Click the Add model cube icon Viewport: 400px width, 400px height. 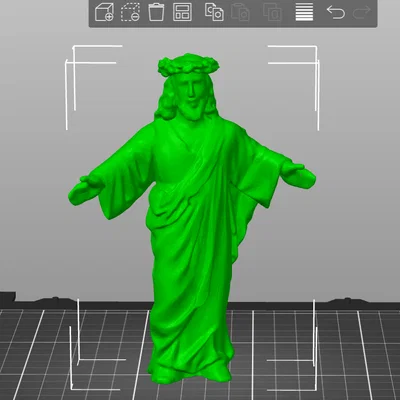coord(104,12)
